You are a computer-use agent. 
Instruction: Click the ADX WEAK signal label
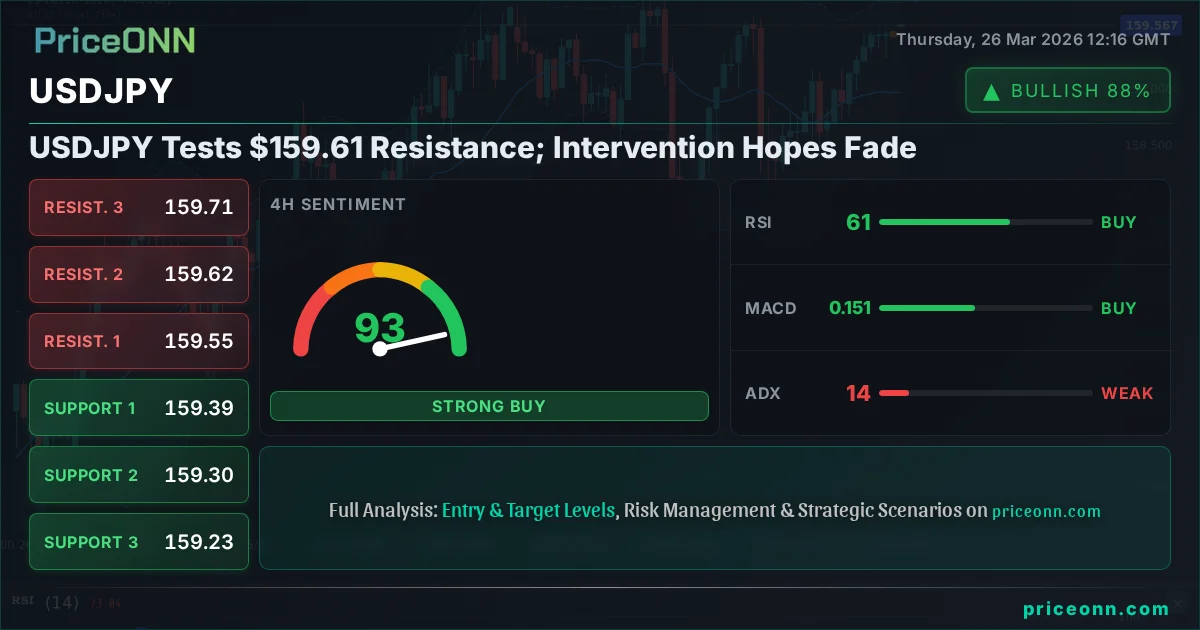(x=1127, y=393)
